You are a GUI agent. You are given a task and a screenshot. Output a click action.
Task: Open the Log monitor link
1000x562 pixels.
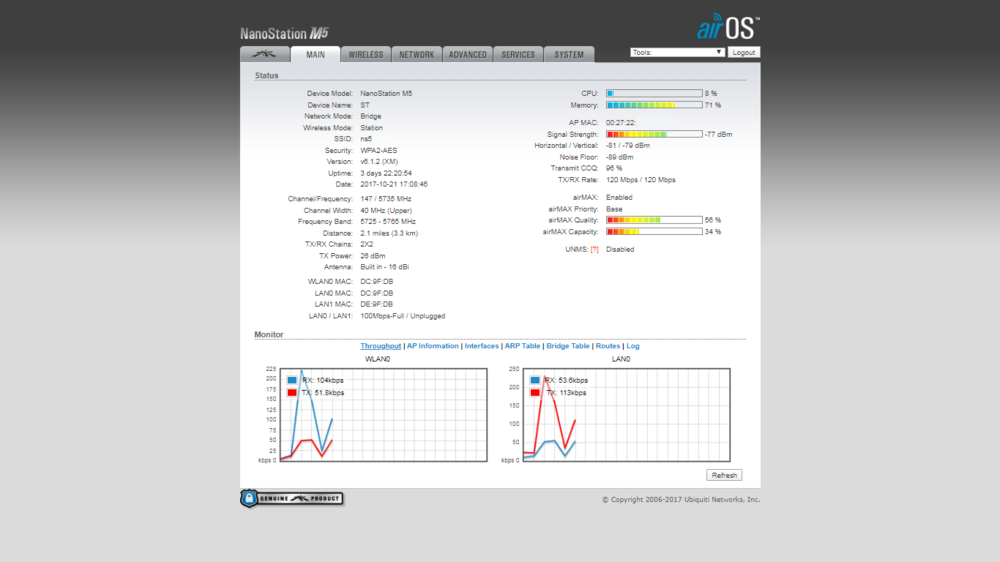pos(633,346)
